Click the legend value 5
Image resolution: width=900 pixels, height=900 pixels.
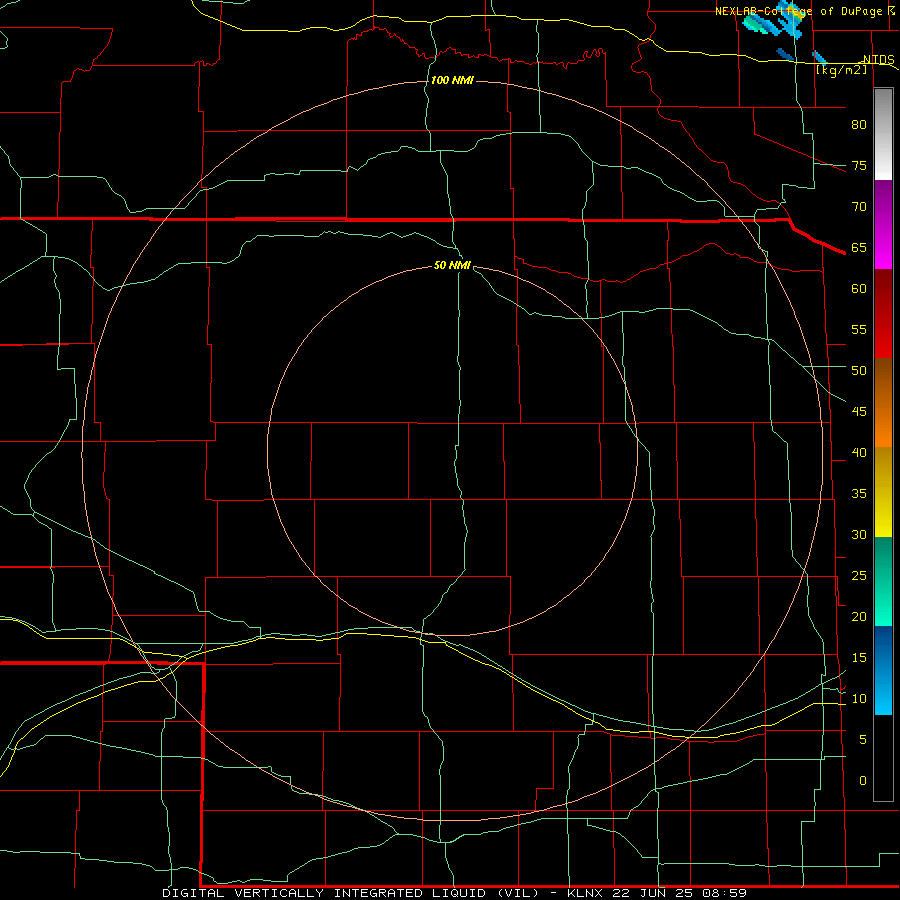[862, 739]
